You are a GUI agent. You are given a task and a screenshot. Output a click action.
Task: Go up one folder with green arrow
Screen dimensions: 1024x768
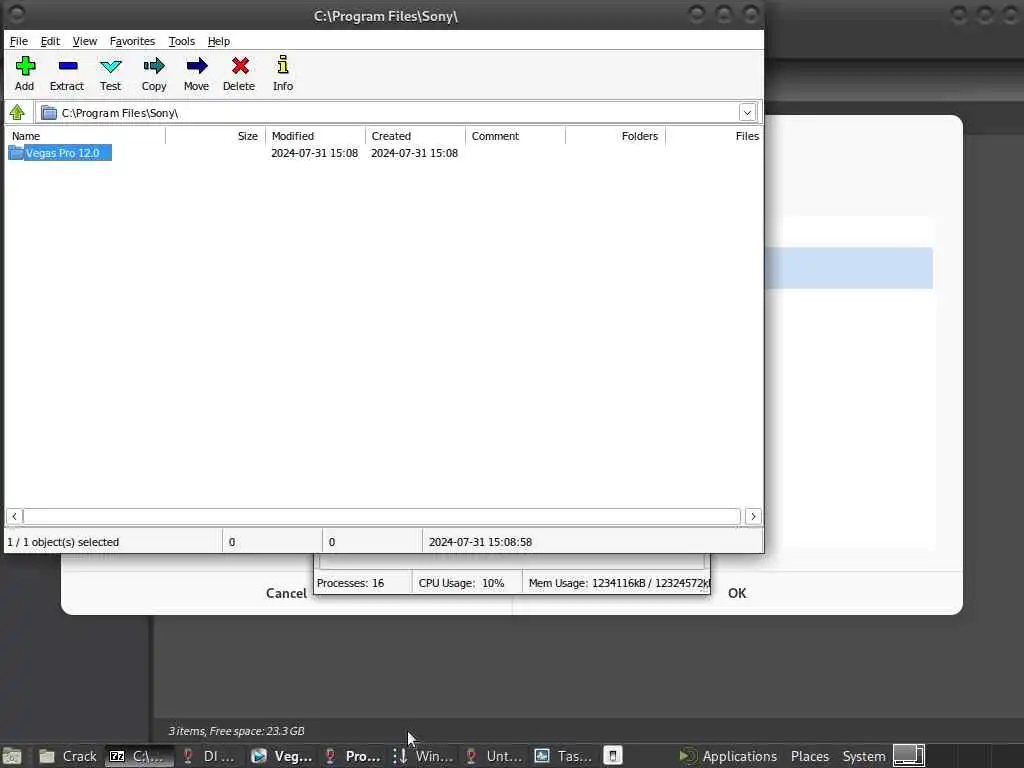click(17, 112)
